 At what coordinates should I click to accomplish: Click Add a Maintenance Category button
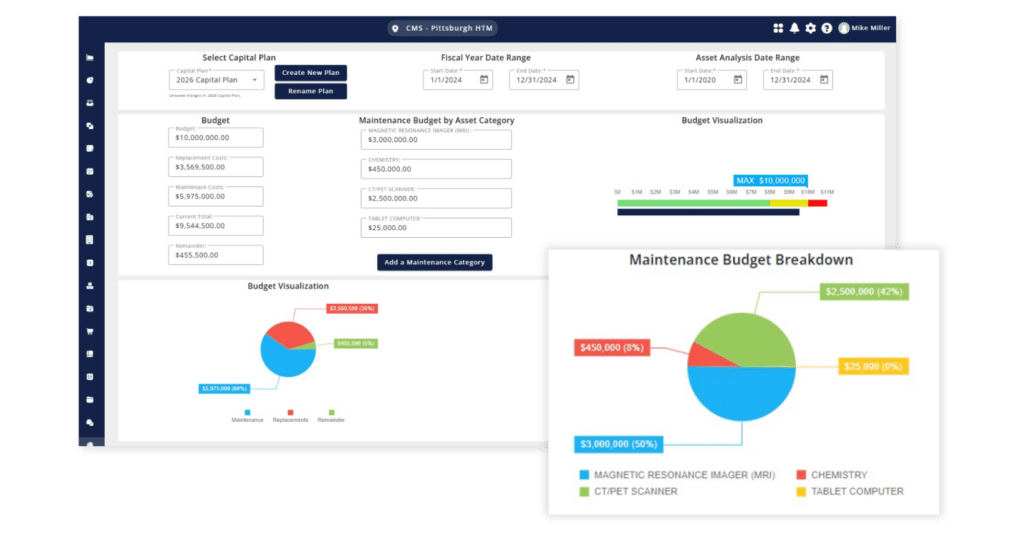pos(434,262)
